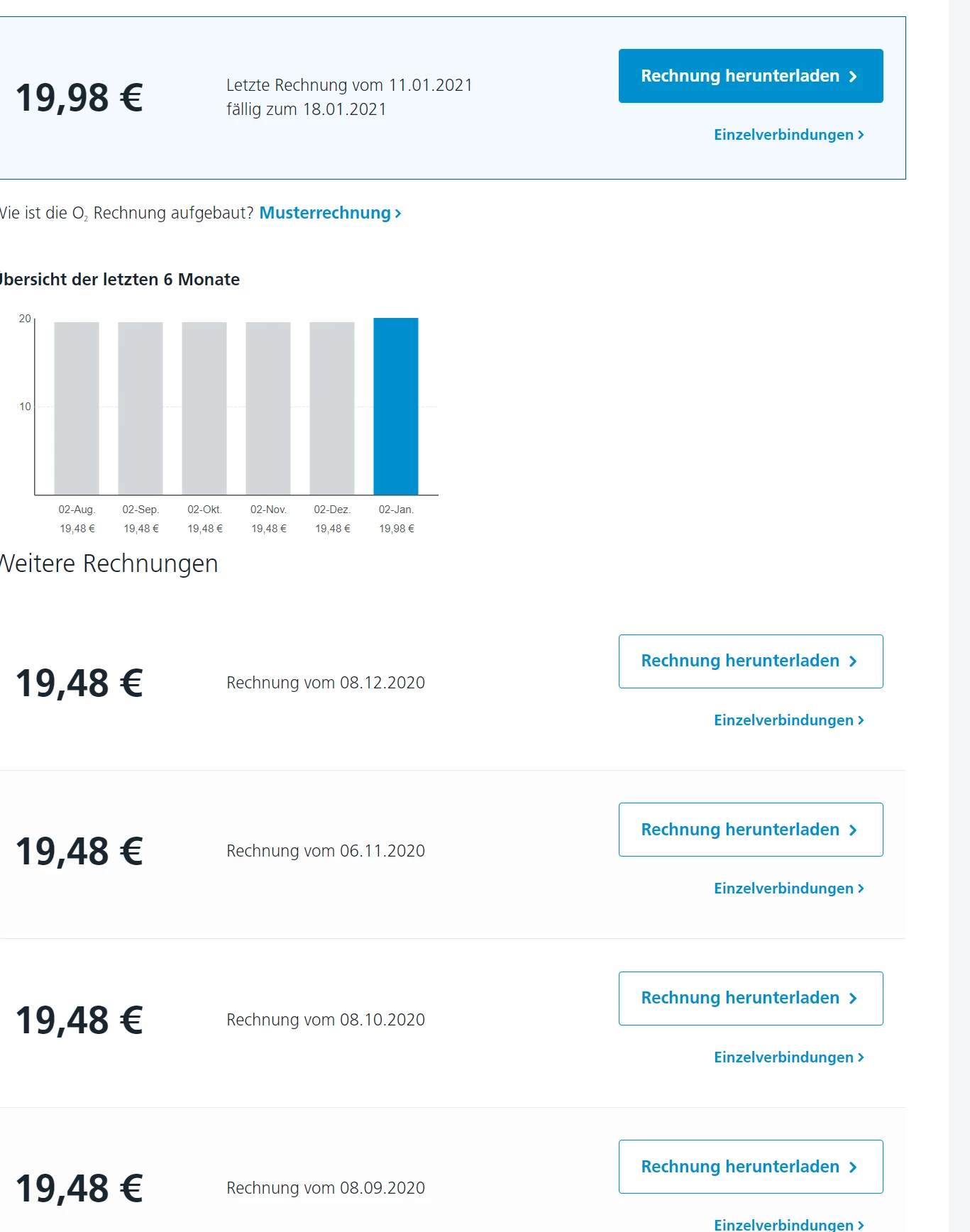Download invoice dated 08.12.2020
Screen dimensions: 970x1232
(x=750, y=661)
